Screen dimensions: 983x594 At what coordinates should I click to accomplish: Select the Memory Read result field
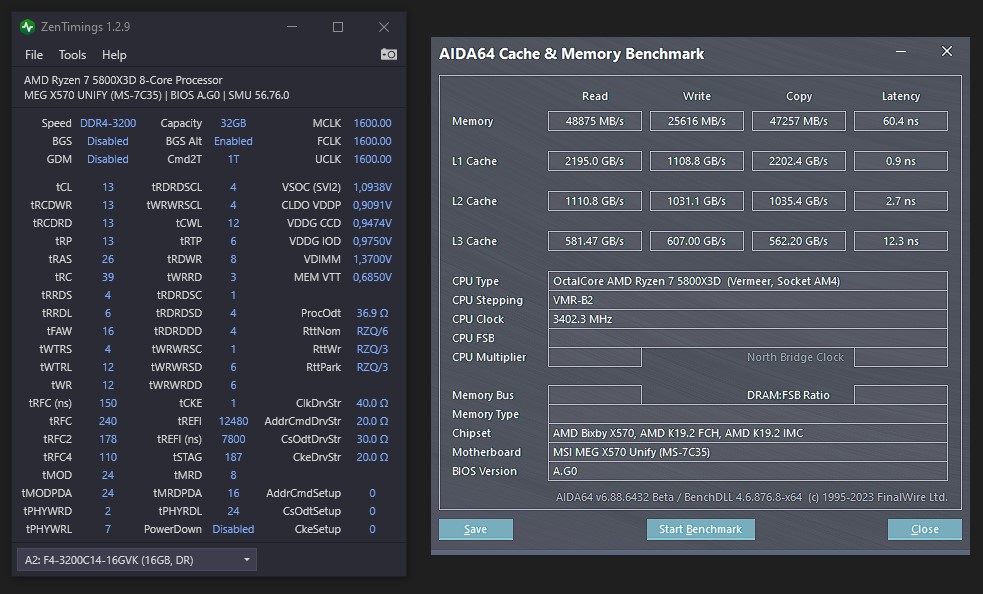[594, 120]
